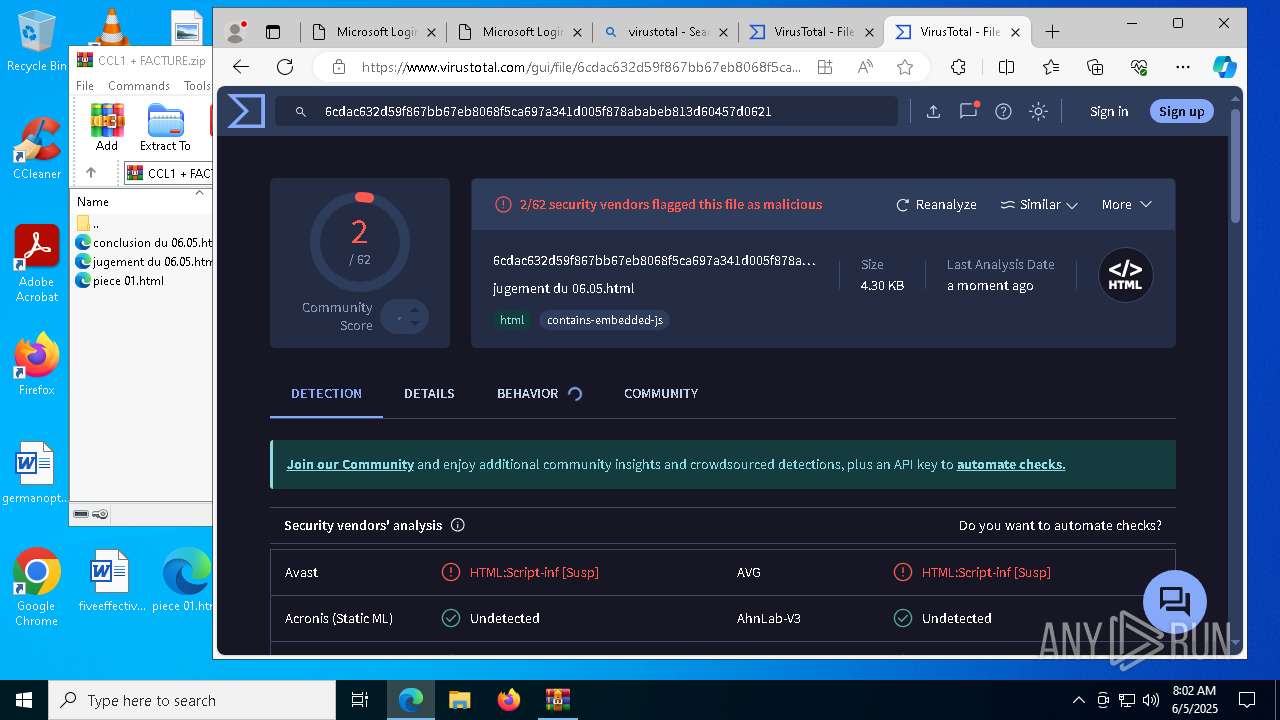Open the Commands menu in WinRAR
The width and height of the screenshot is (1280, 720).
[x=139, y=86]
